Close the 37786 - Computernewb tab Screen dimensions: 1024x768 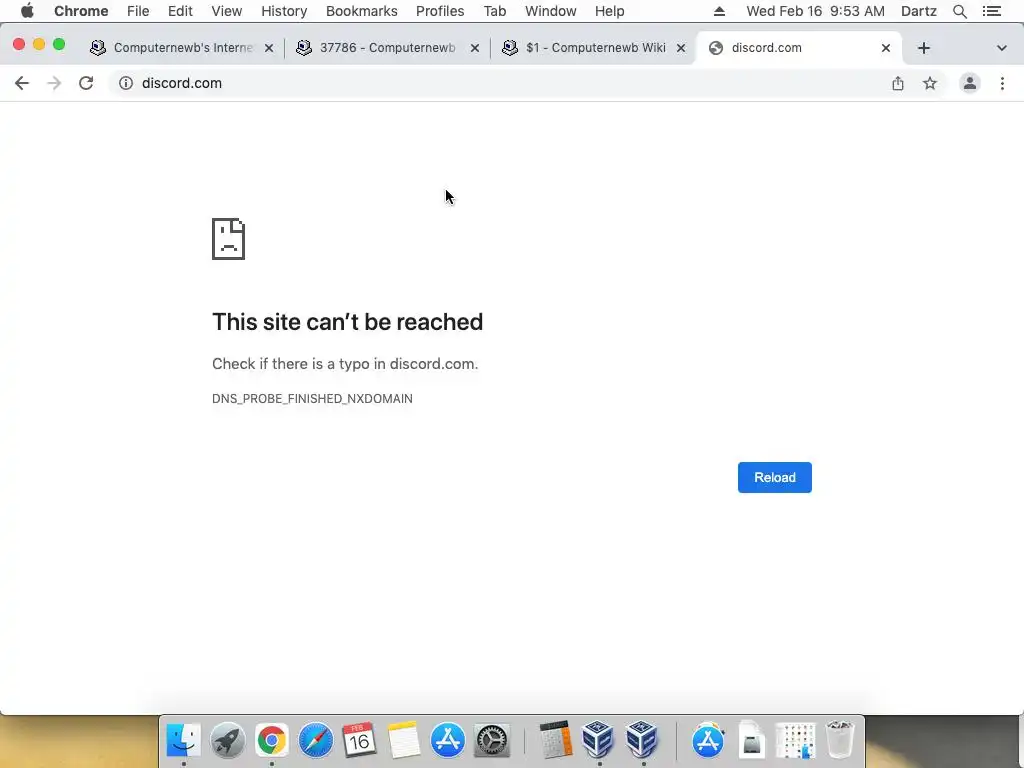475,48
